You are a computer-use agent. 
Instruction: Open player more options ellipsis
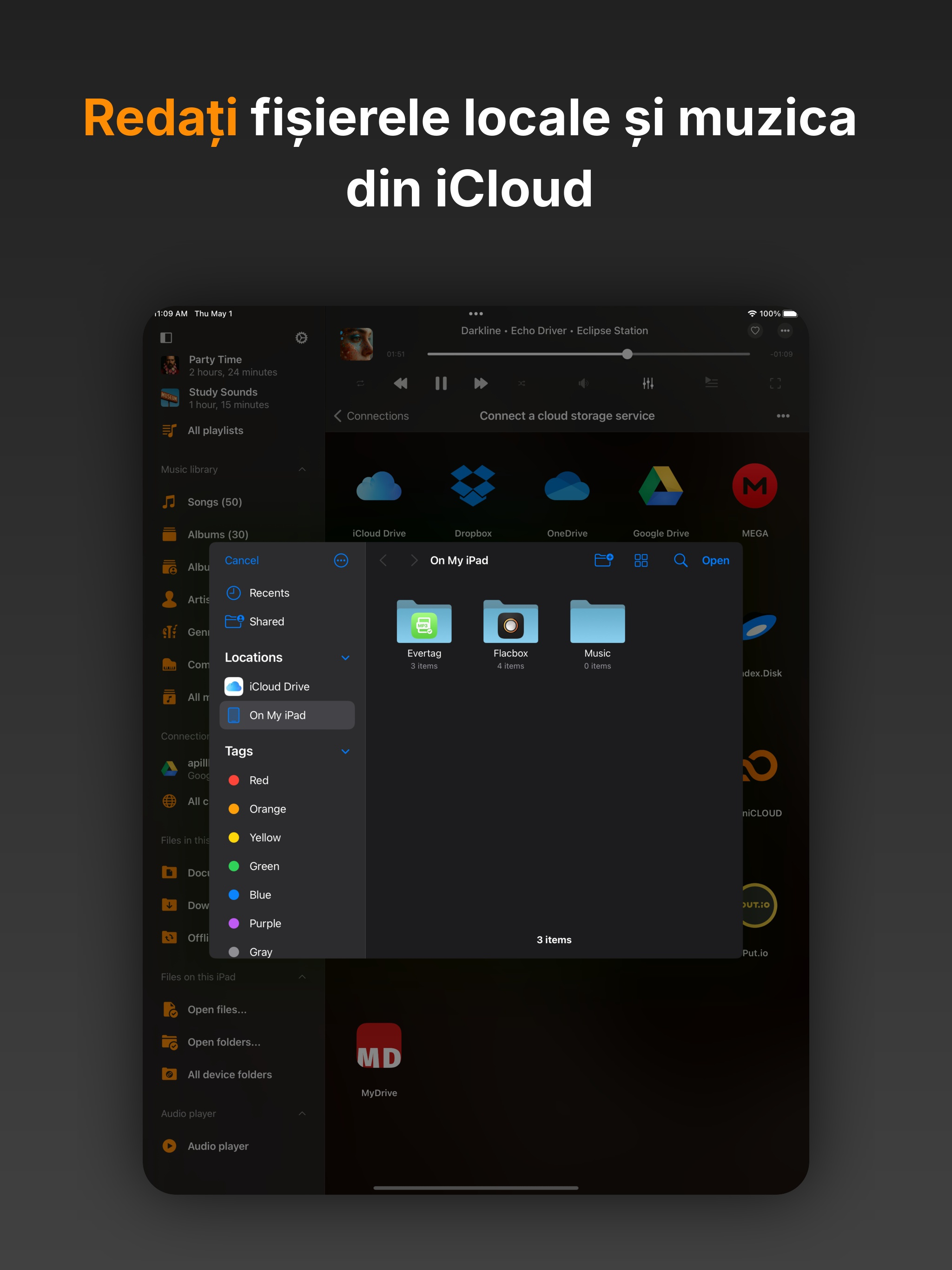point(785,331)
